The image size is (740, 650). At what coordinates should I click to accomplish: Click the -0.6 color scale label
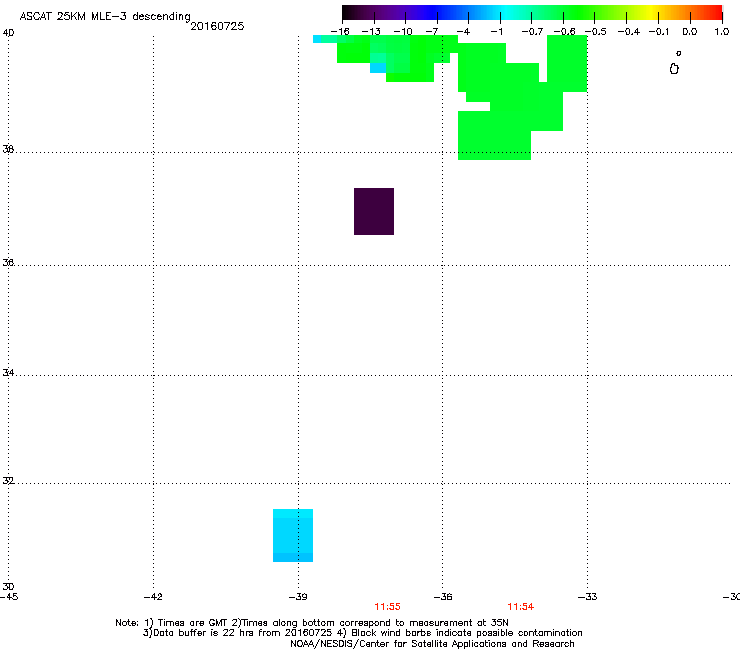pyautogui.click(x=564, y=32)
